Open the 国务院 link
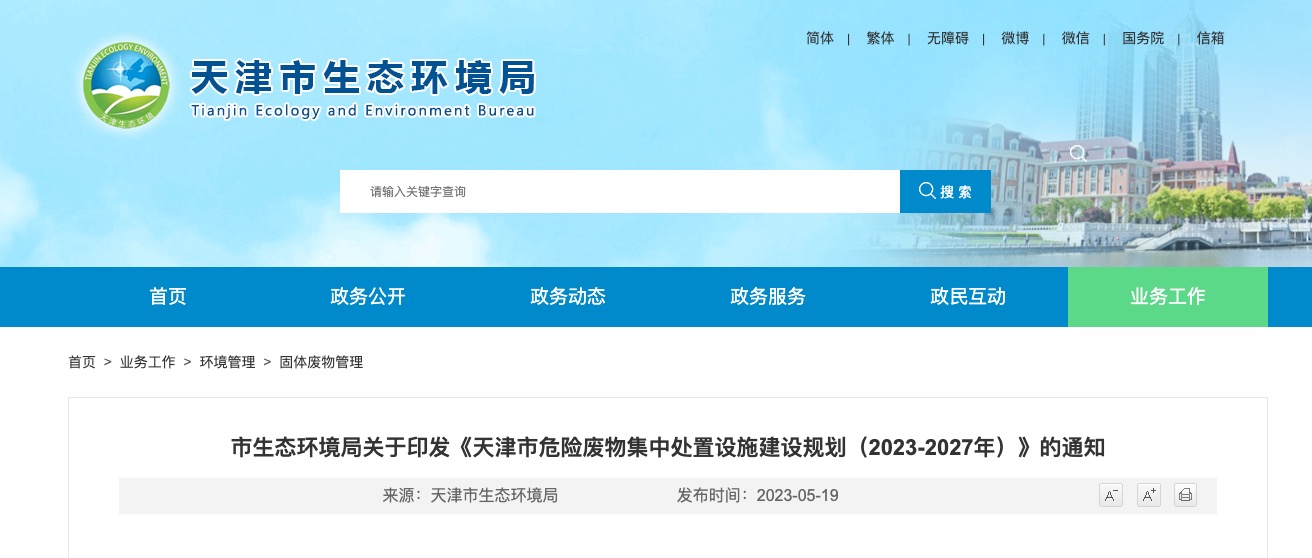Image resolution: width=1312 pixels, height=558 pixels. click(1143, 38)
